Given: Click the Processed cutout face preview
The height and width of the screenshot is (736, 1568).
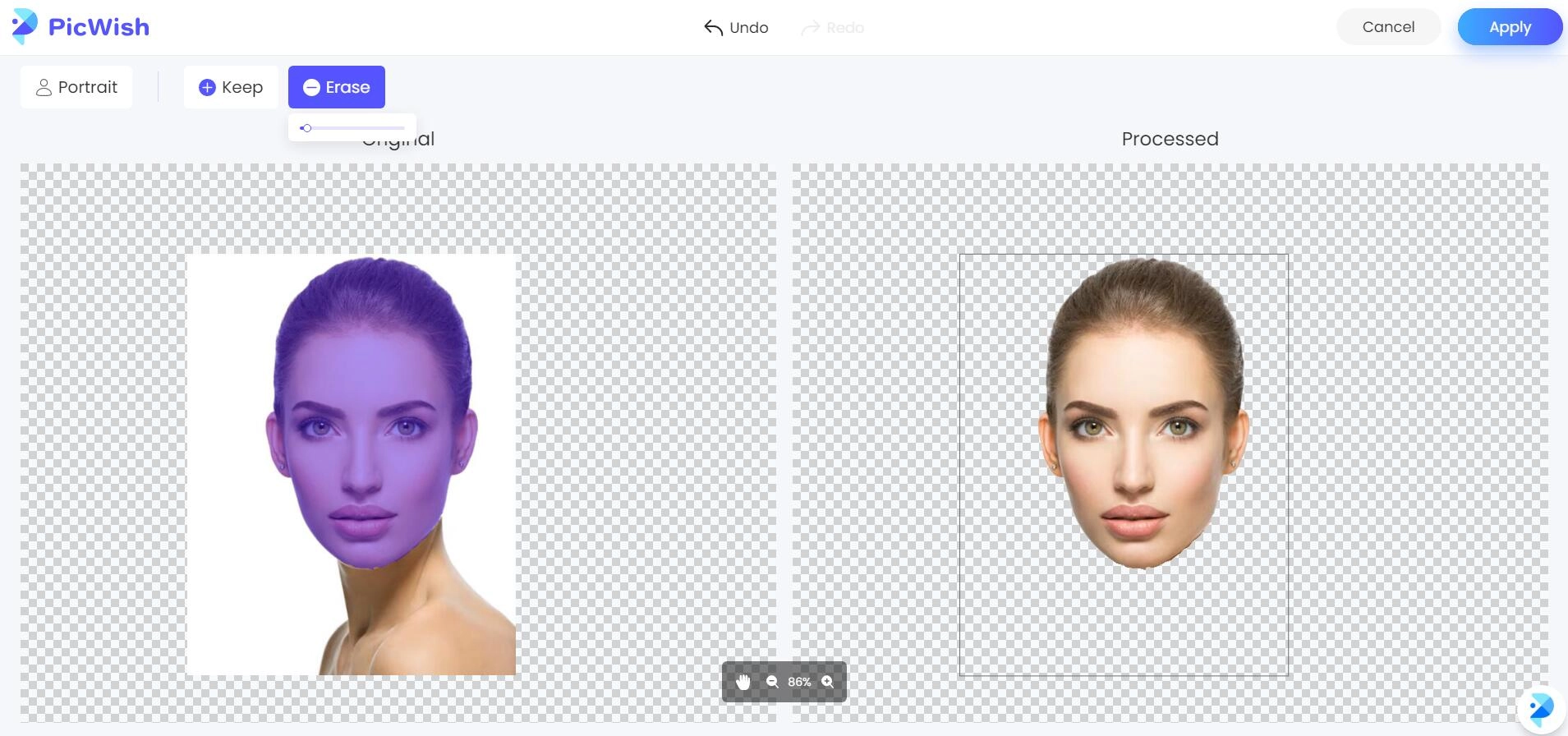Looking at the screenshot, I should [1124, 465].
